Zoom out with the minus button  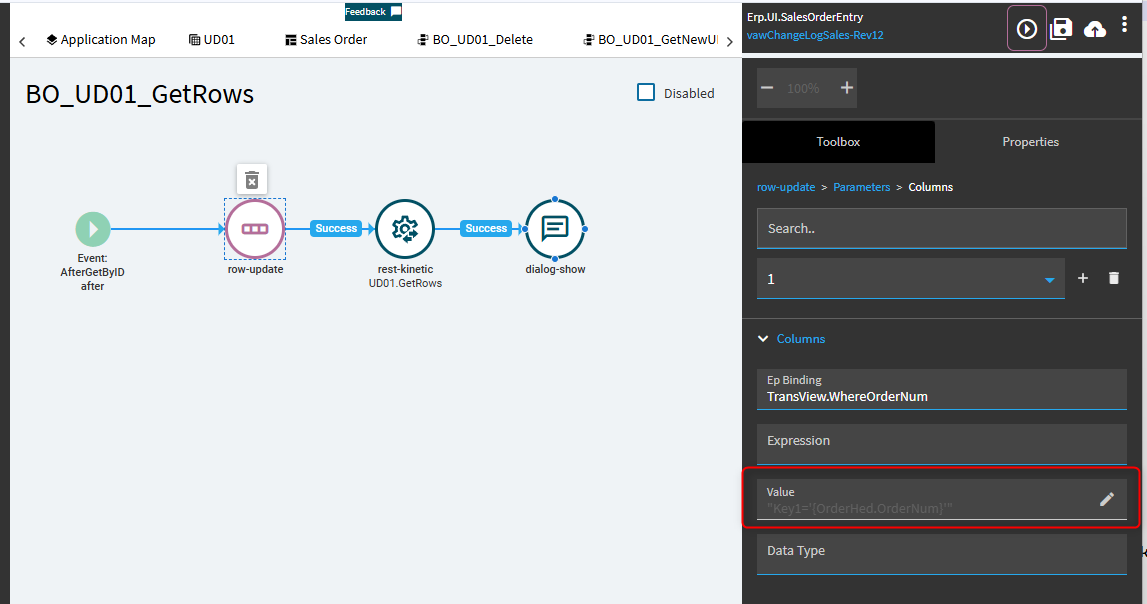coord(767,88)
